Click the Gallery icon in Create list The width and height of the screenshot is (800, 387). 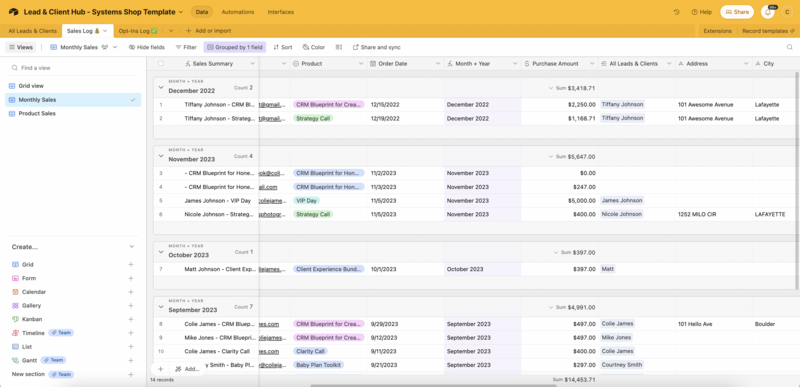point(15,305)
